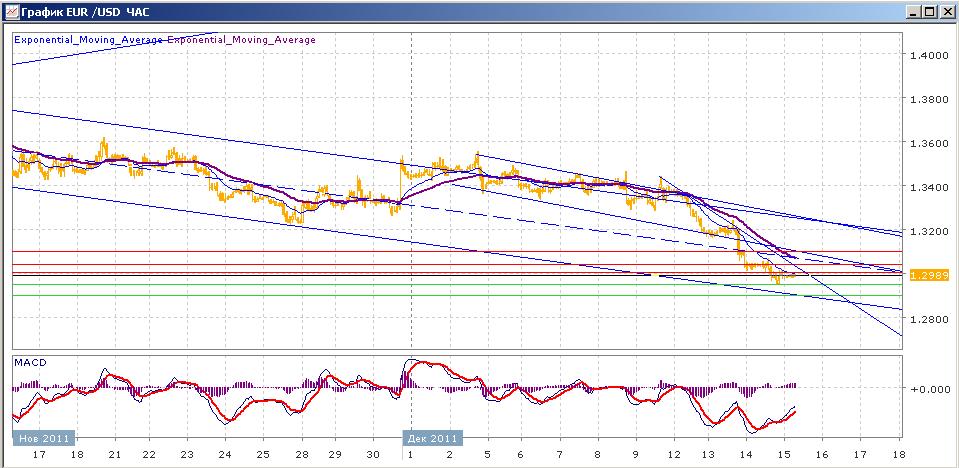Minimize the EUR/USD chart window
The width and height of the screenshot is (959, 468).
(x=914, y=12)
